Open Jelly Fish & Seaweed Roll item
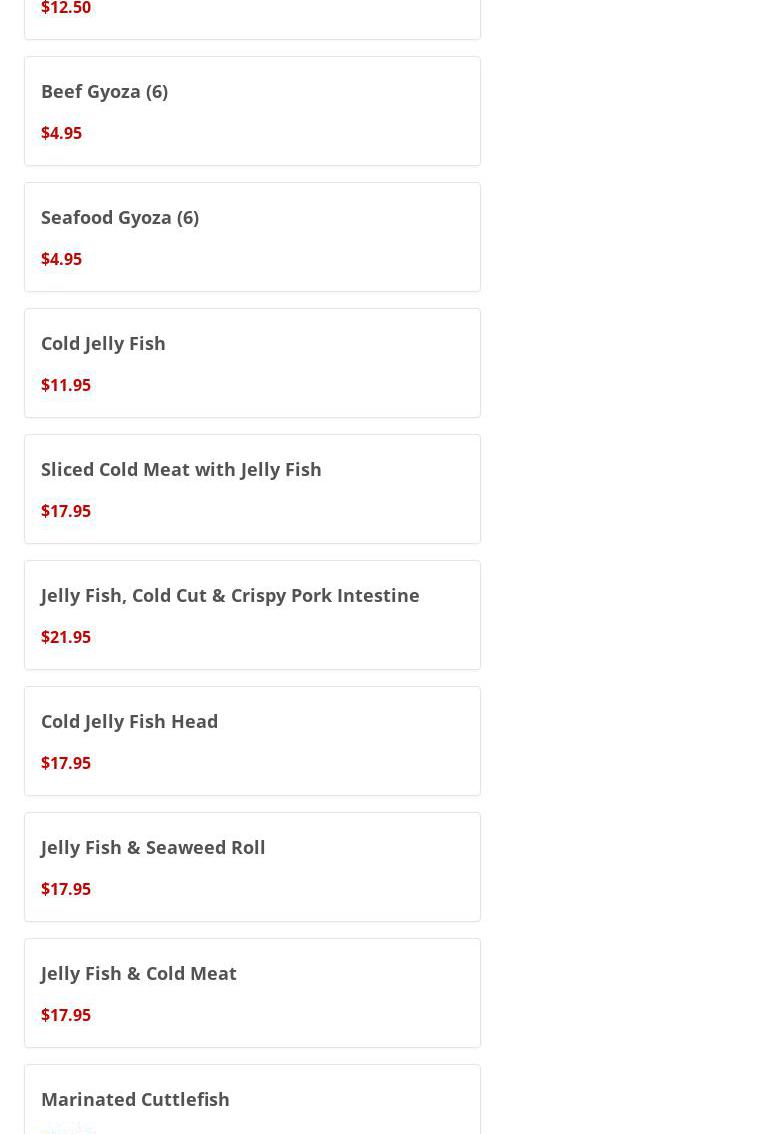 pyautogui.click(x=153, y=847)
